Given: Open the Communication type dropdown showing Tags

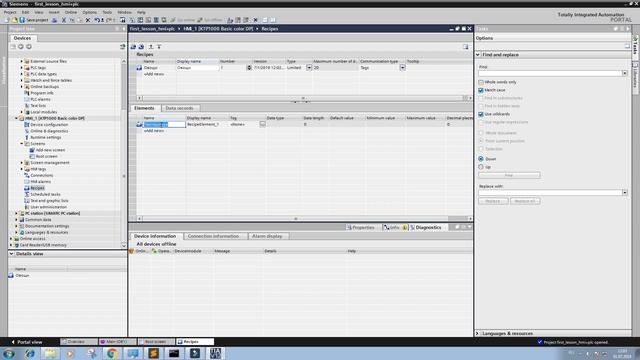Looking at the screenshot, I should [402, 68].
